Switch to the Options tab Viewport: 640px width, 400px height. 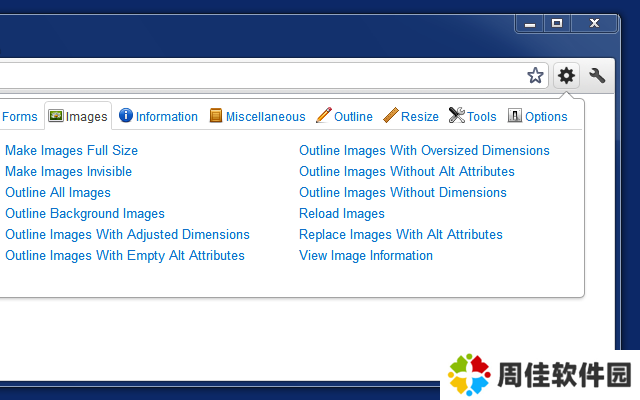click(537, 117)
